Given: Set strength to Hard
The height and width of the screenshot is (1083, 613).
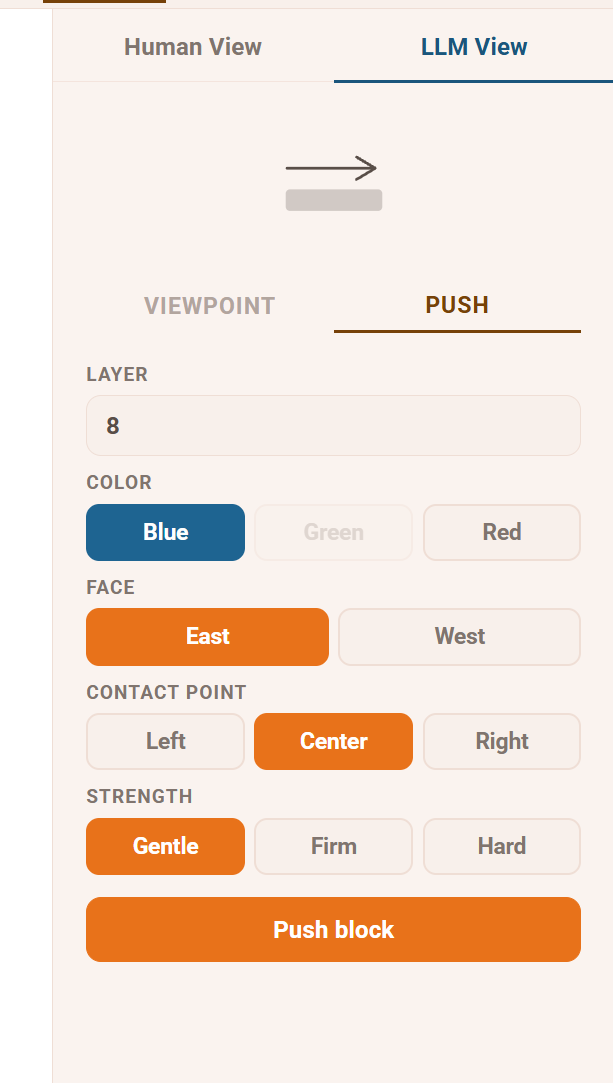Looking at the screenshot, I should pyautogui.click(x=502, y=846).
